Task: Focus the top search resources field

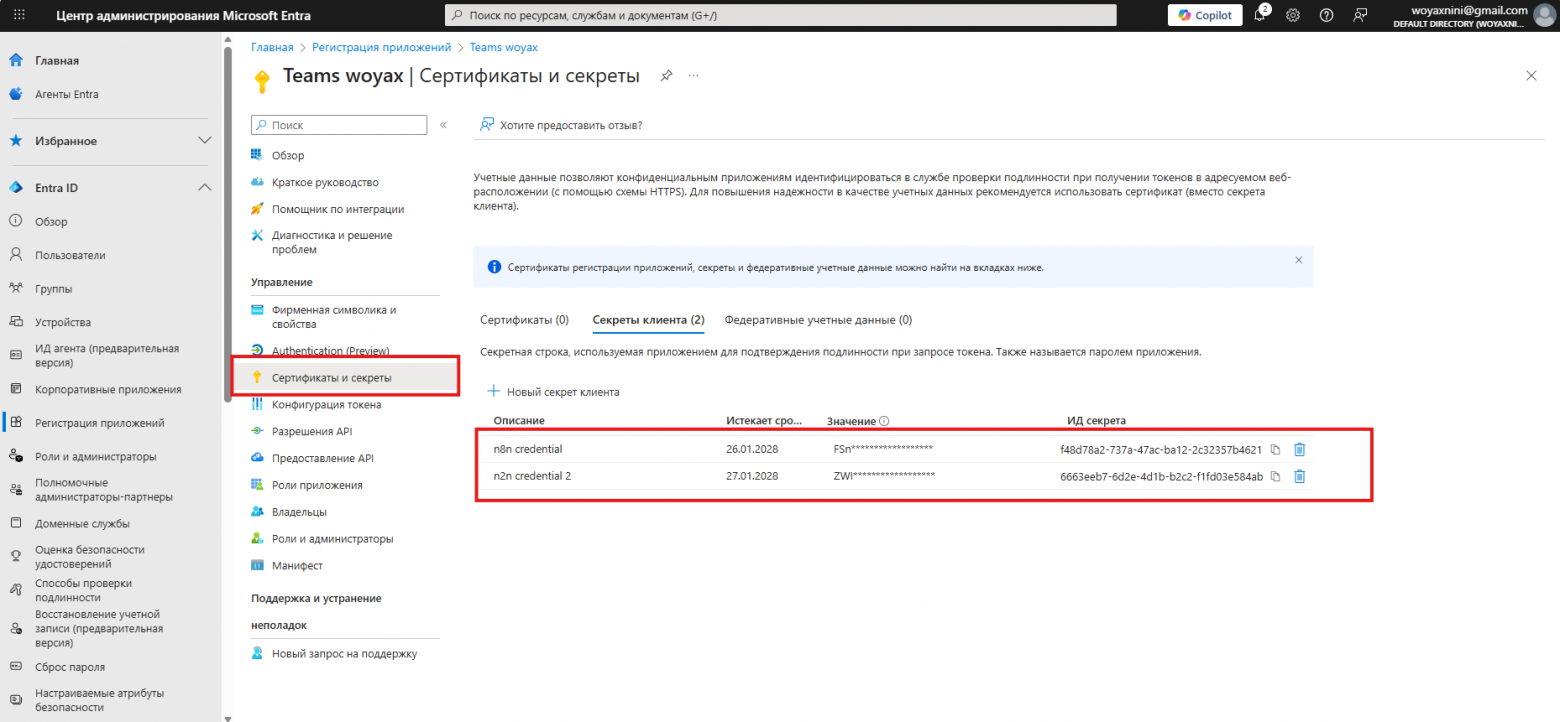Action: 780,15
